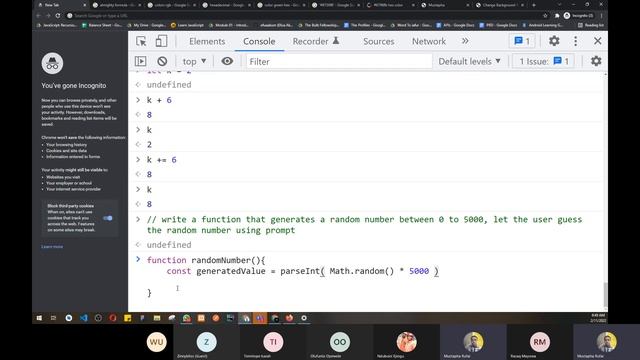Open a new browser tab with plus button
Viewport: 640px width, 360px height.
(x=534, y=5)
